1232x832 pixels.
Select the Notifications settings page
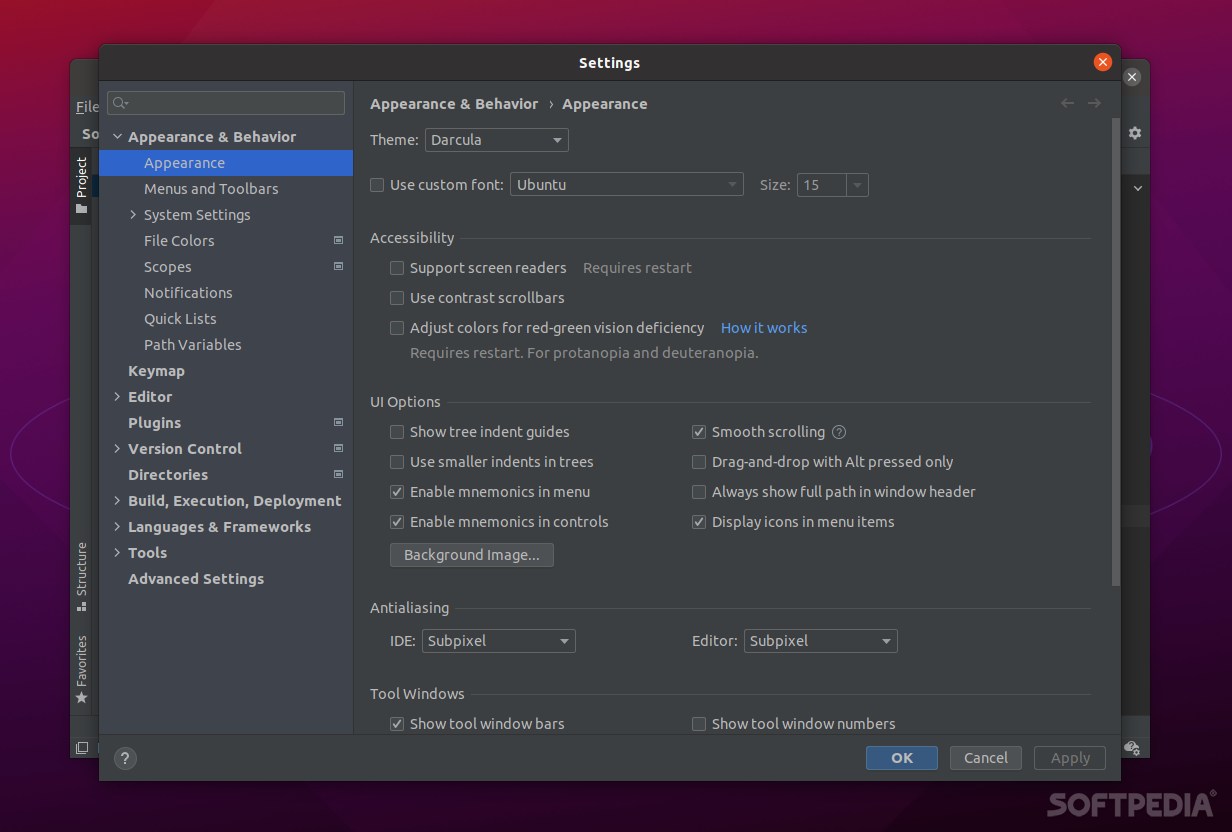point(188,293)
